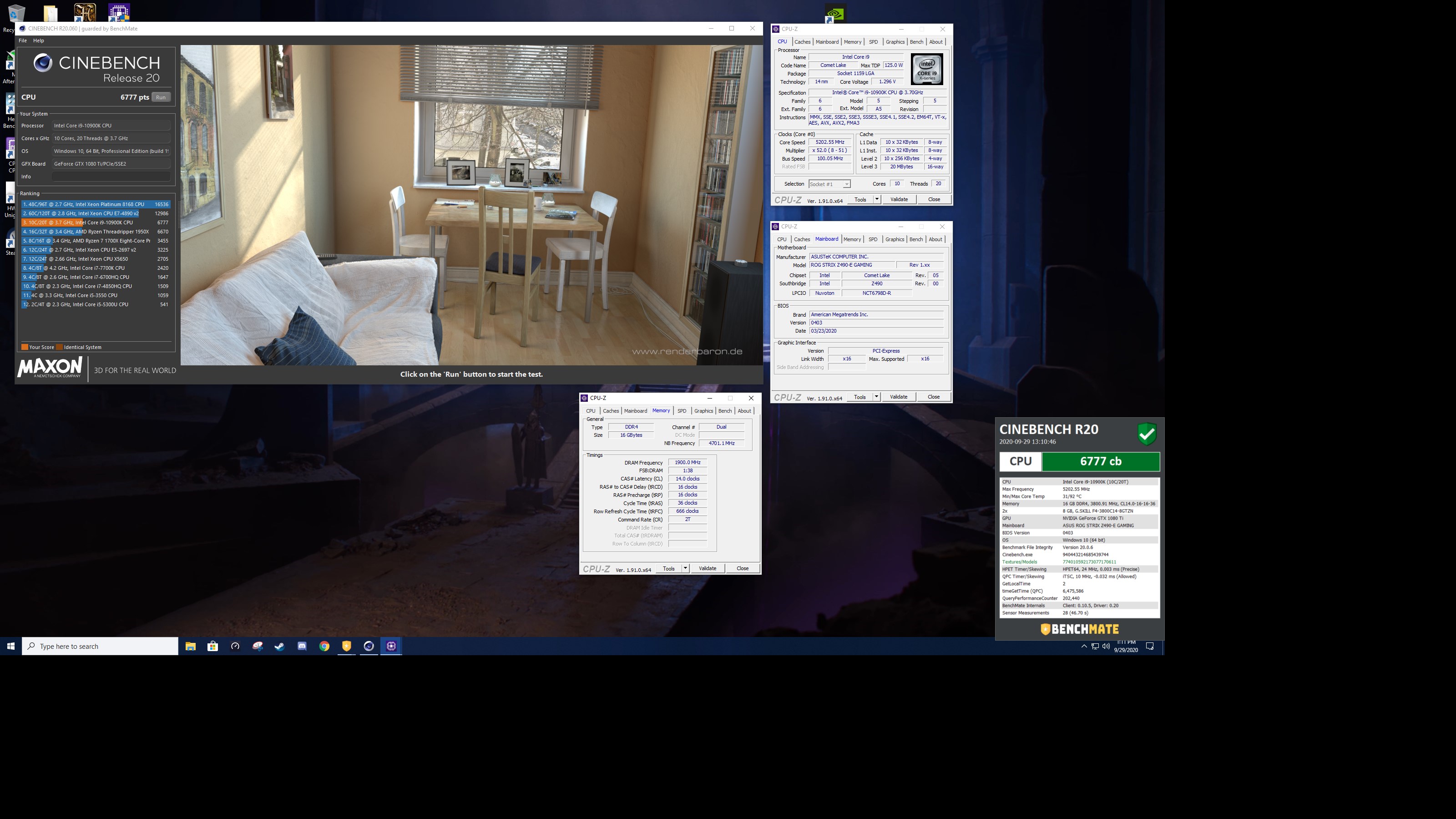Click the rendered room image in Cinebench
This screenshot has width=1456, height=819.
click(471, 205)
